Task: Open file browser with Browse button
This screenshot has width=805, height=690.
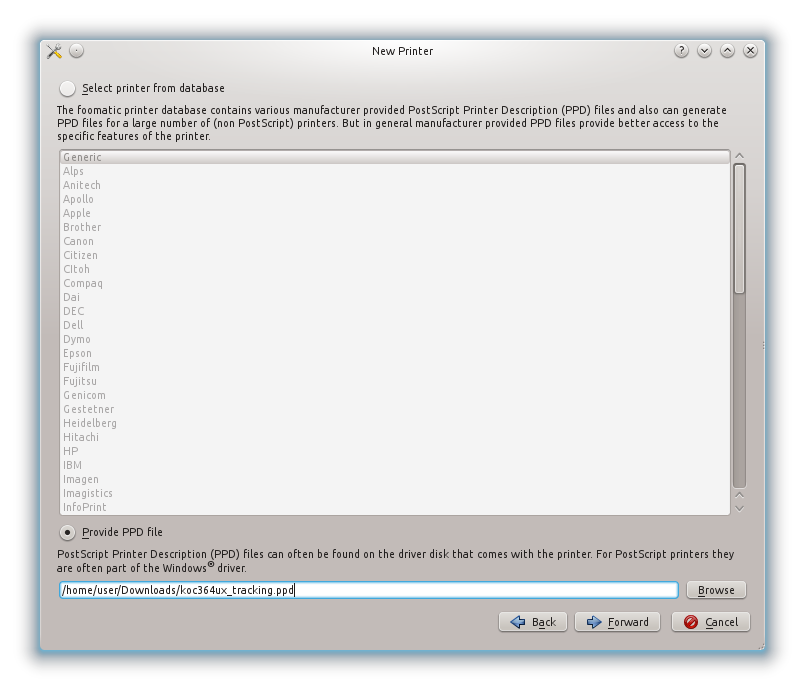Action: 716,590
